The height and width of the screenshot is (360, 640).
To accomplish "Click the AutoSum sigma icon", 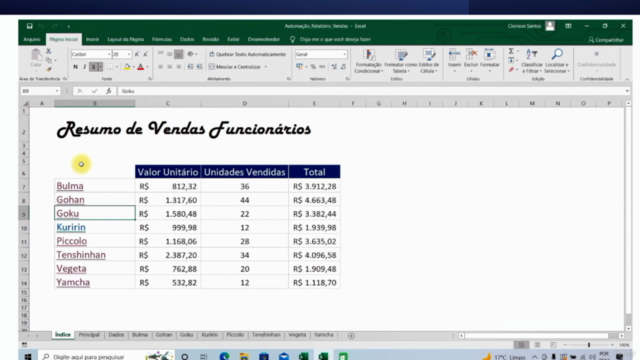I will pyautogui.click(x=511, y=51).
